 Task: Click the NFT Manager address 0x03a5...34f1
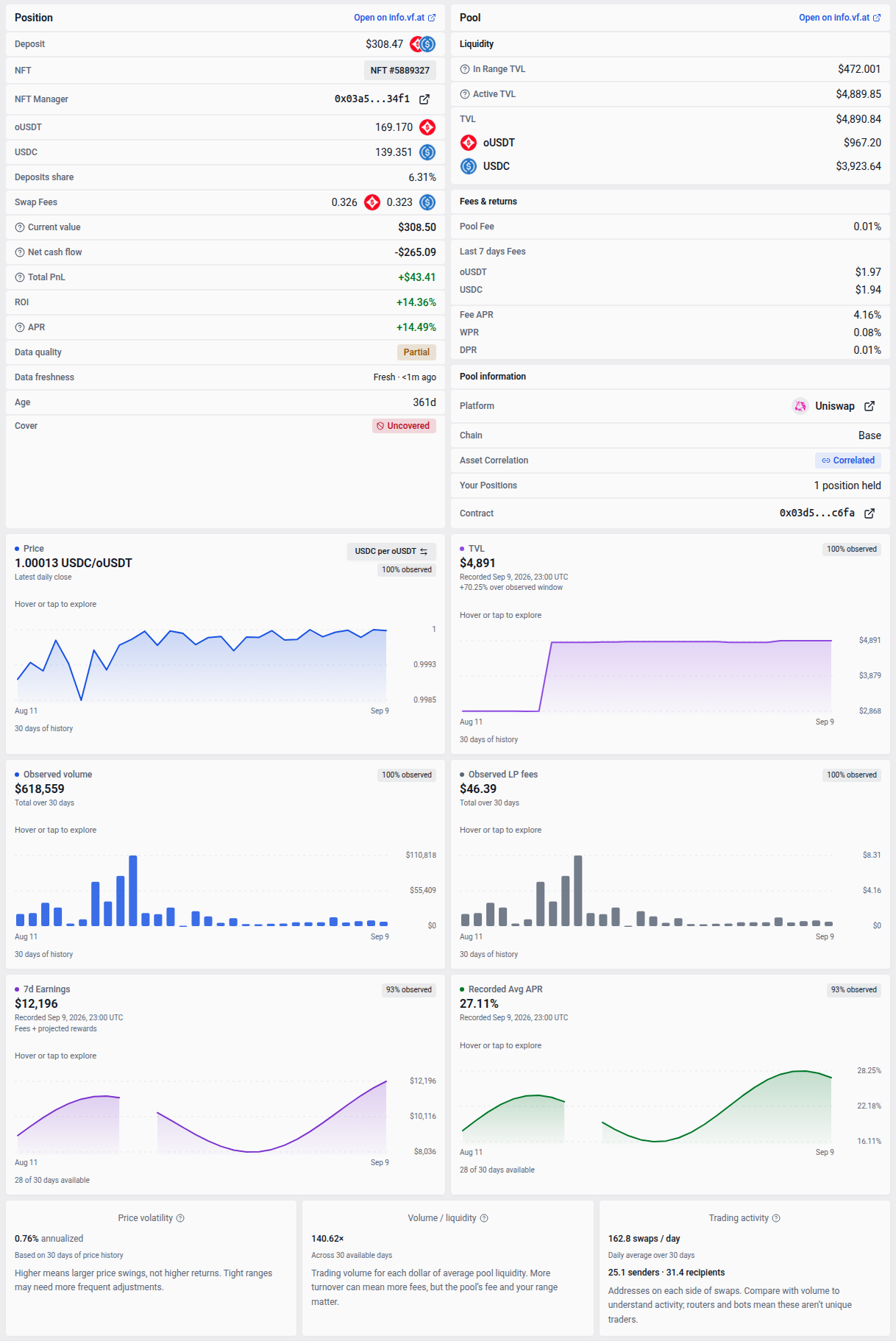point(372,99)
